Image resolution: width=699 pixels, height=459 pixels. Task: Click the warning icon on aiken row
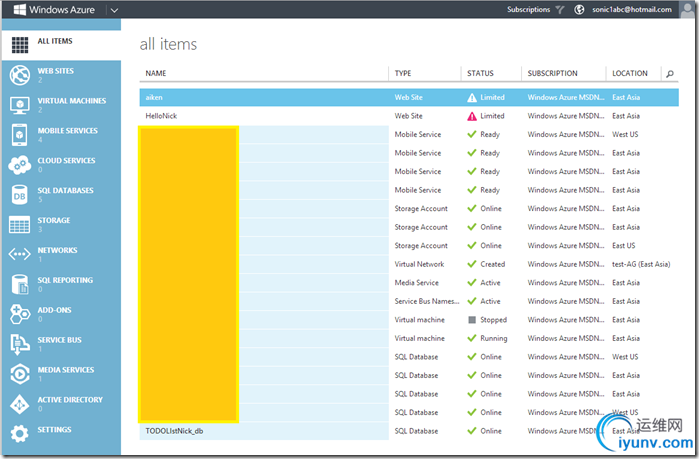pos(472,98)
